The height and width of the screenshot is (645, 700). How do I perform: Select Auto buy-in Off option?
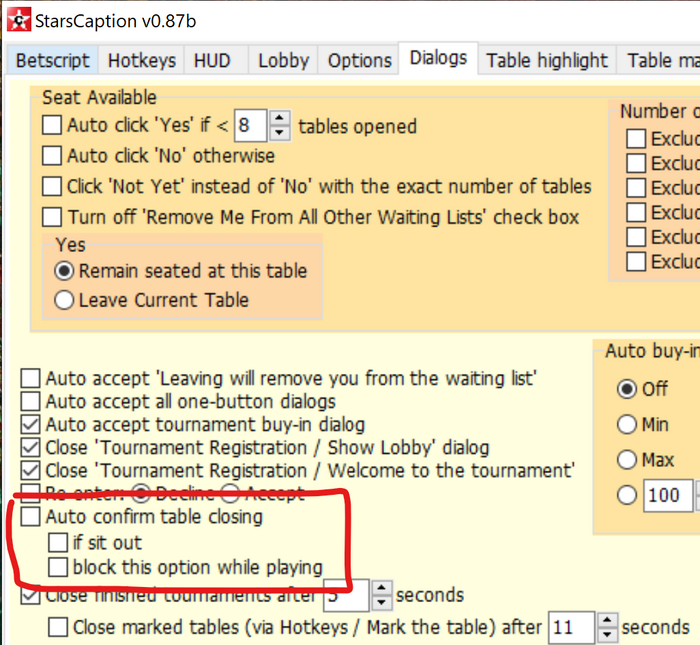pos(626,389)
